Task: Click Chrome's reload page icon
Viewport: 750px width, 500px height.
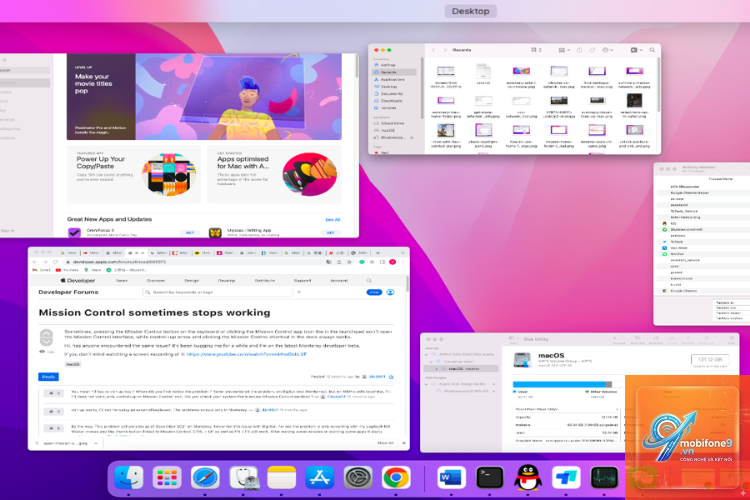Action: pyautogui.click(x=55, y=262)
